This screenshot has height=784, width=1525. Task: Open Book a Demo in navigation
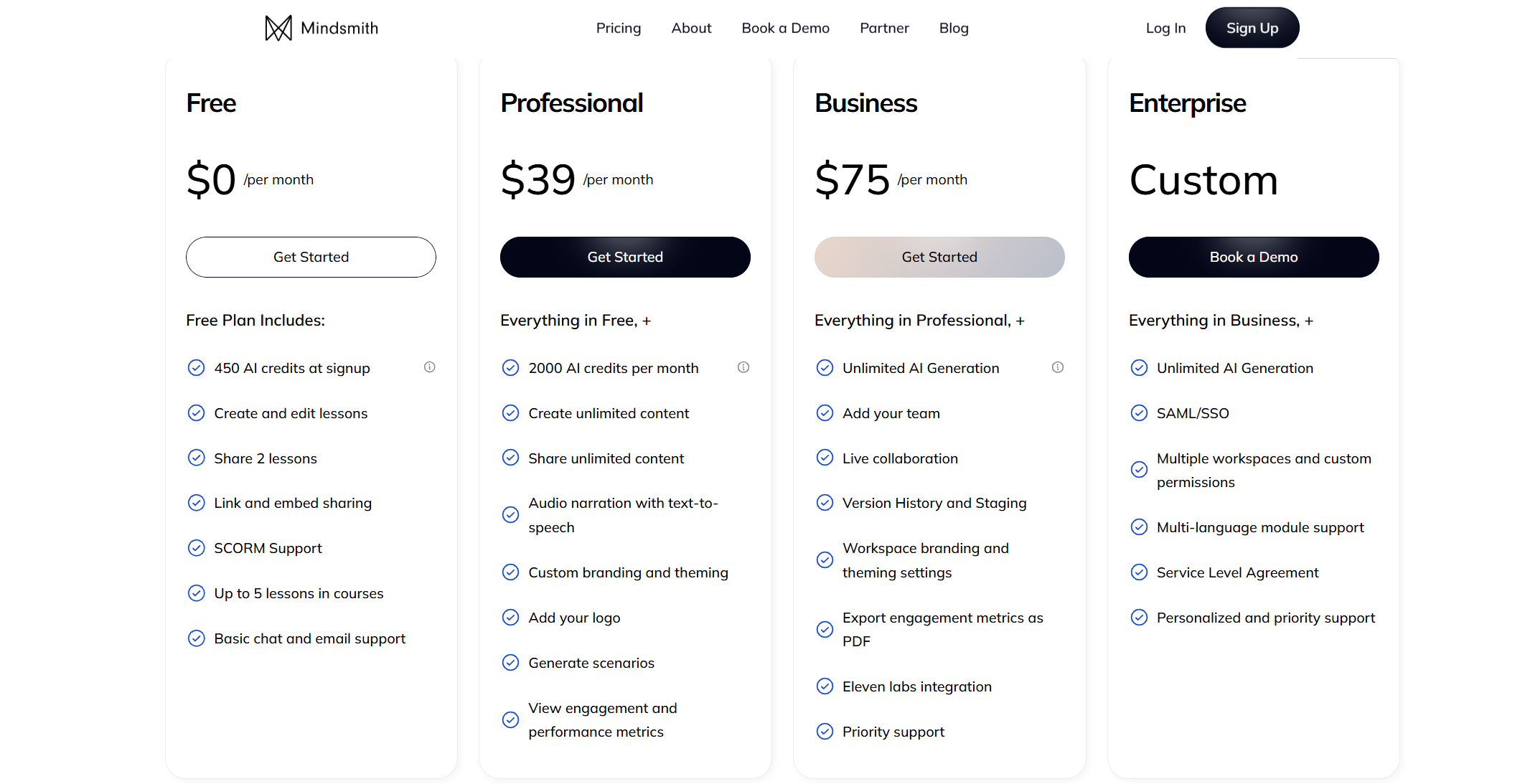(x=785, y=28)
